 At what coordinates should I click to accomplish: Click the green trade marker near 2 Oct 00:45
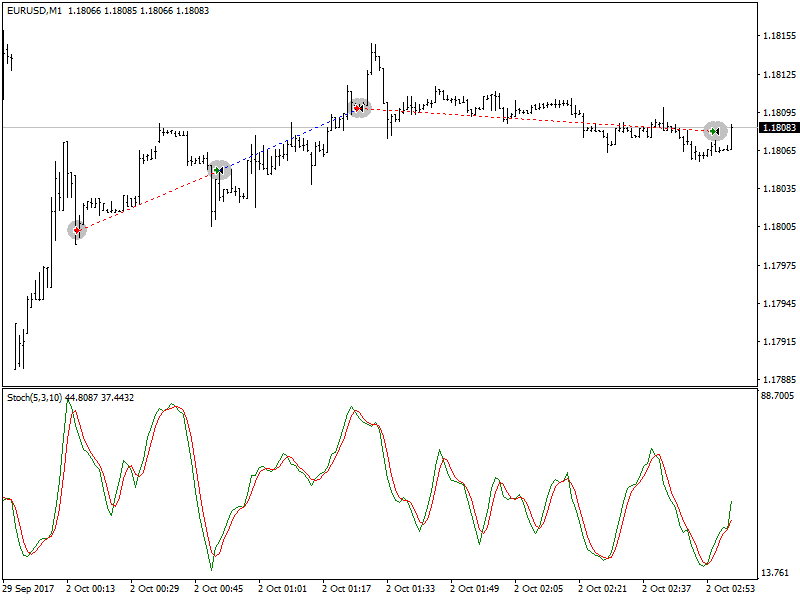218,171
